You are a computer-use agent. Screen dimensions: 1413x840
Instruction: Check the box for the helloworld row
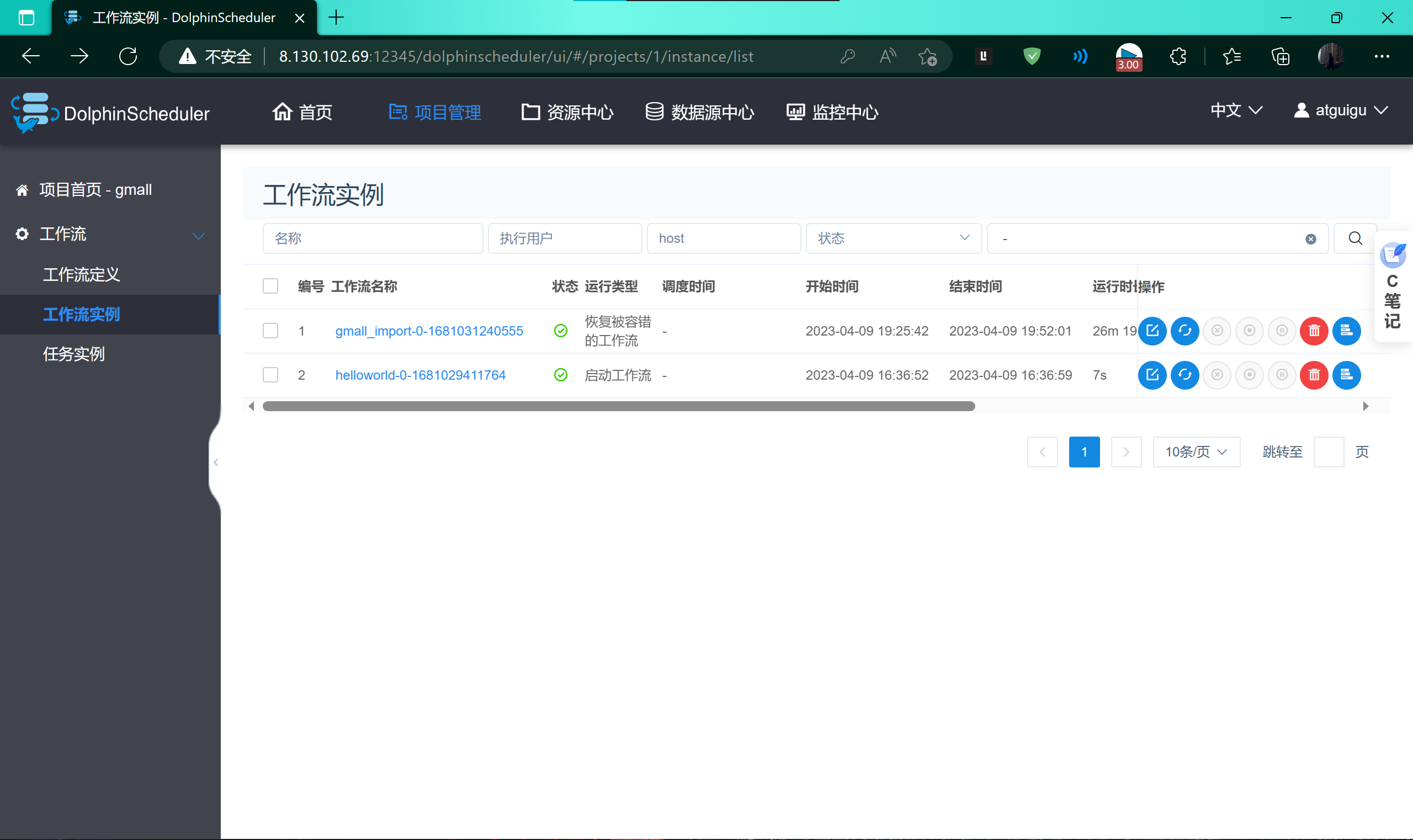pyautogui.click(x=270, y=375)
